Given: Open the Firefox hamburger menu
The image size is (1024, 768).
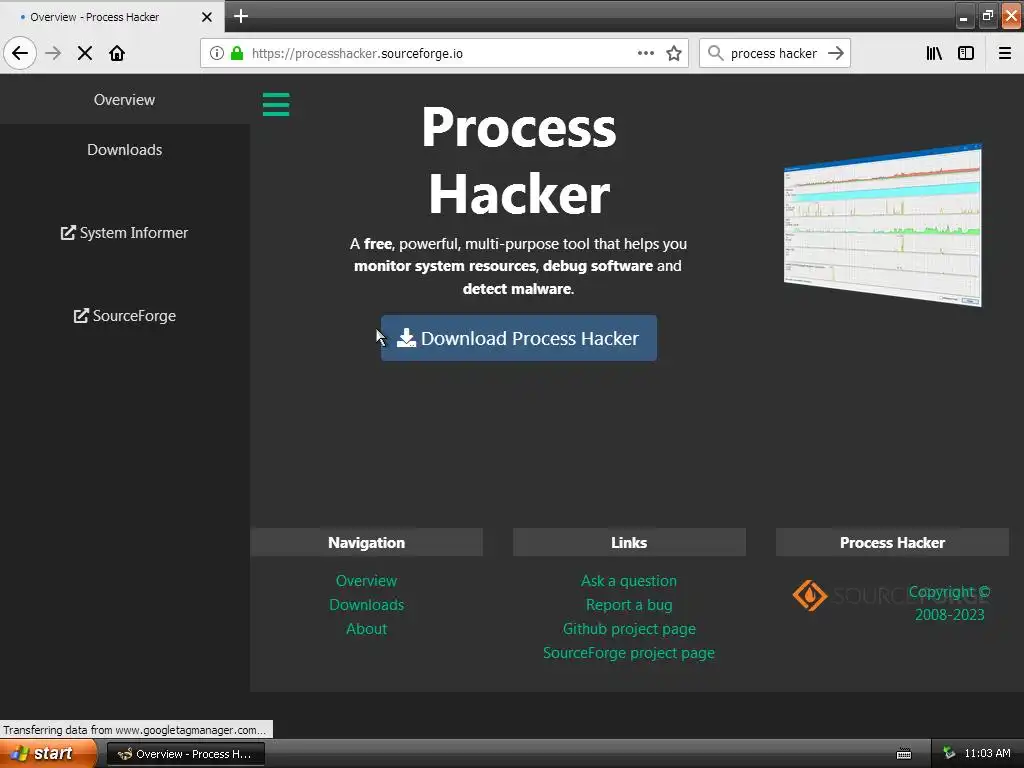Looking at the screenshot, I should (1005, 53).
